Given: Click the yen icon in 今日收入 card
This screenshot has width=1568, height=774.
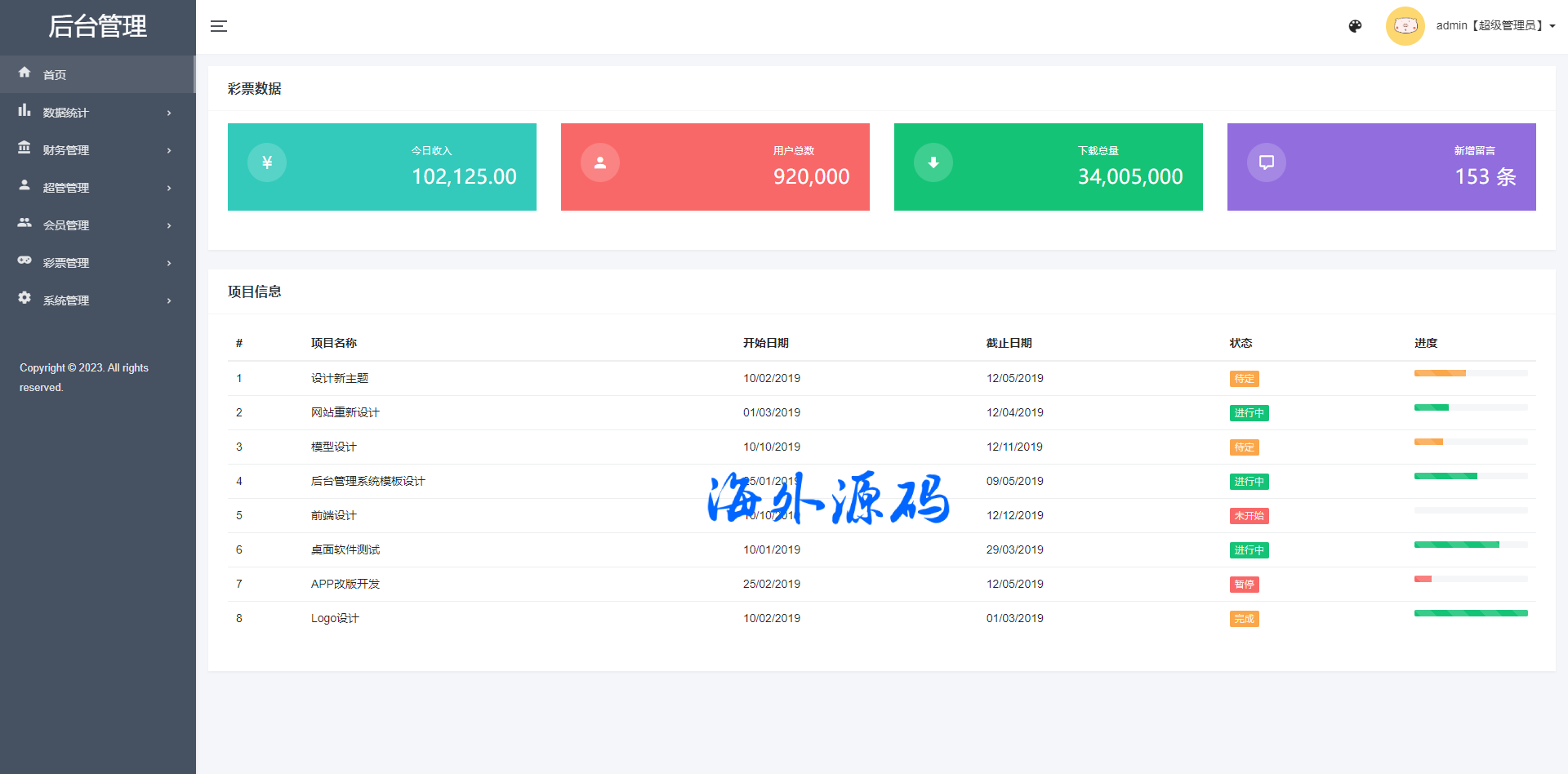Looking at the screenshot, I should coord(267,162).
